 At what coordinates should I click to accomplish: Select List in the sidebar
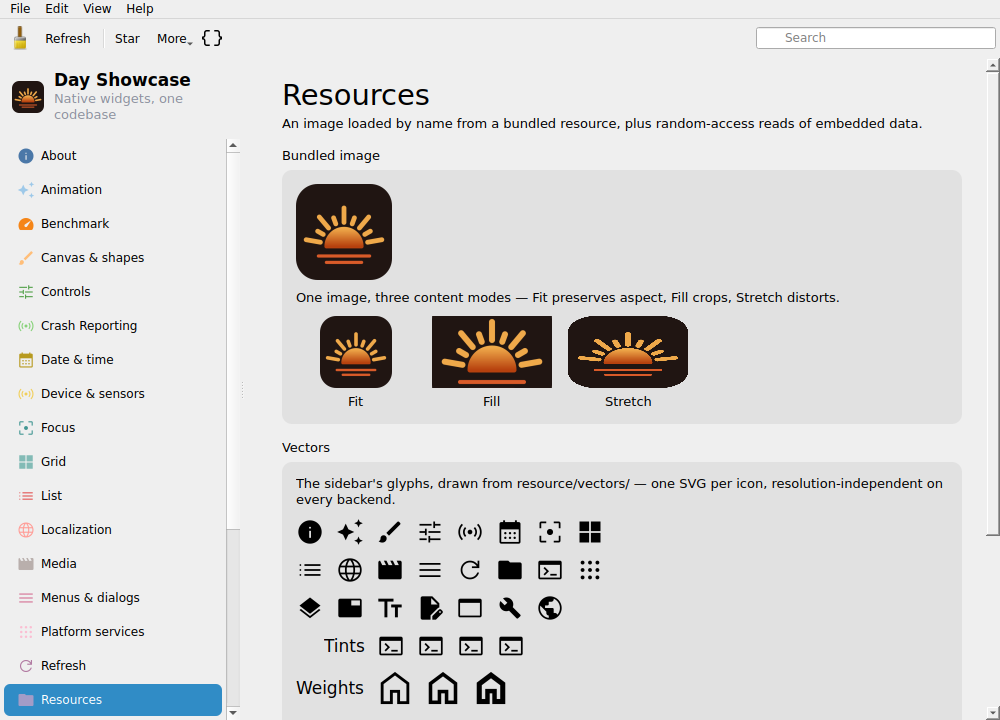click(x=113, y=496)
